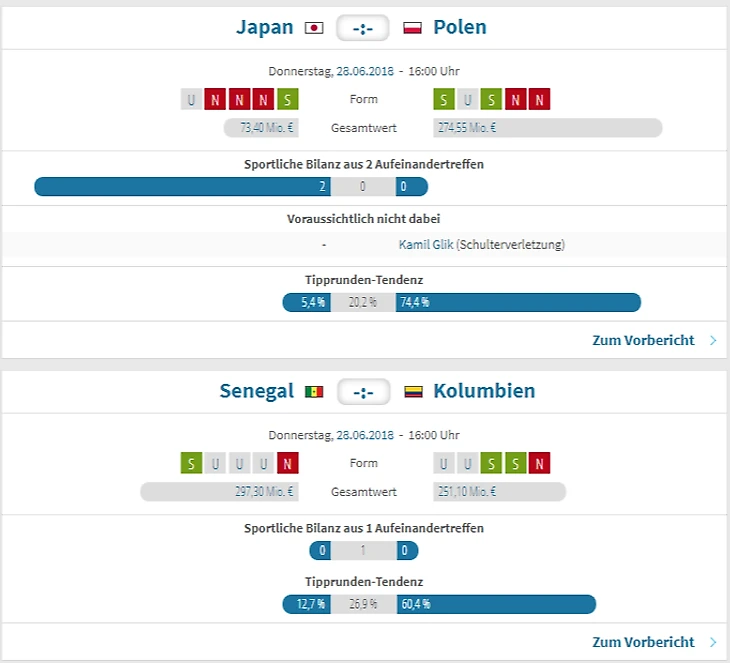Click the Japan flag icon
Image resolution: width=730 pixels, height=663 pixels.
click(x=314, y=28)
